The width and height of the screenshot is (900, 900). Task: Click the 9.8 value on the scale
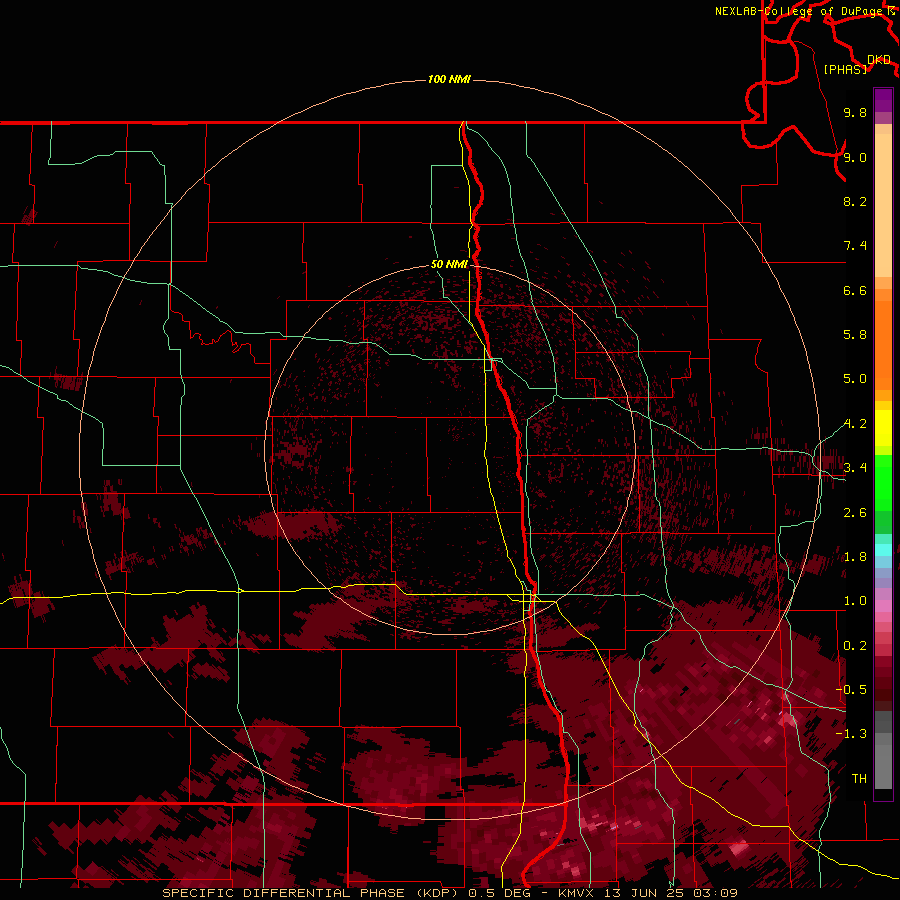pos(855,112)
